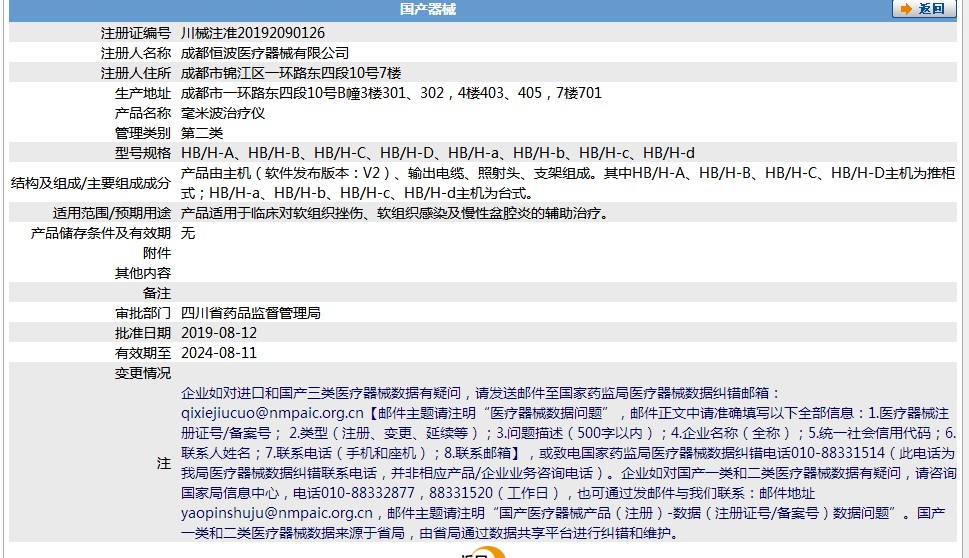Click the 产品储存条件及有效期 label
This screenshot has width=969, height=558.
101,233
